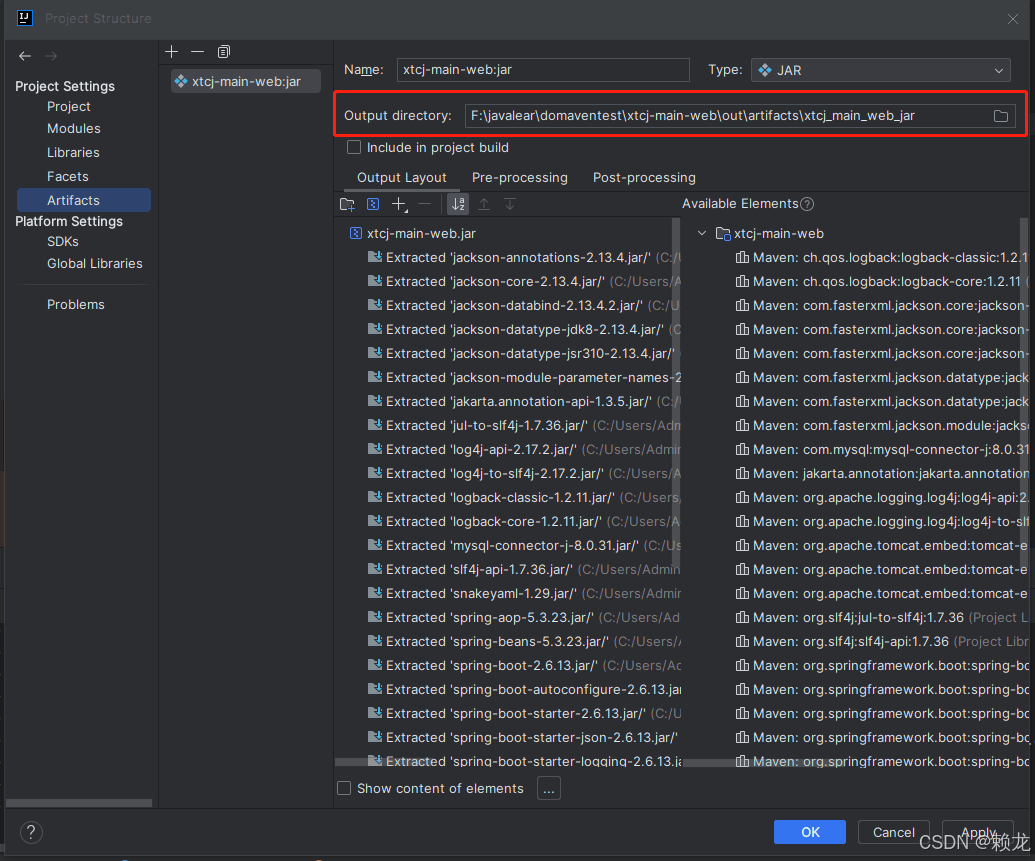Select the Artifacts settings section
The height and width of the screenshot is (861, 1035).
(84, 200)
